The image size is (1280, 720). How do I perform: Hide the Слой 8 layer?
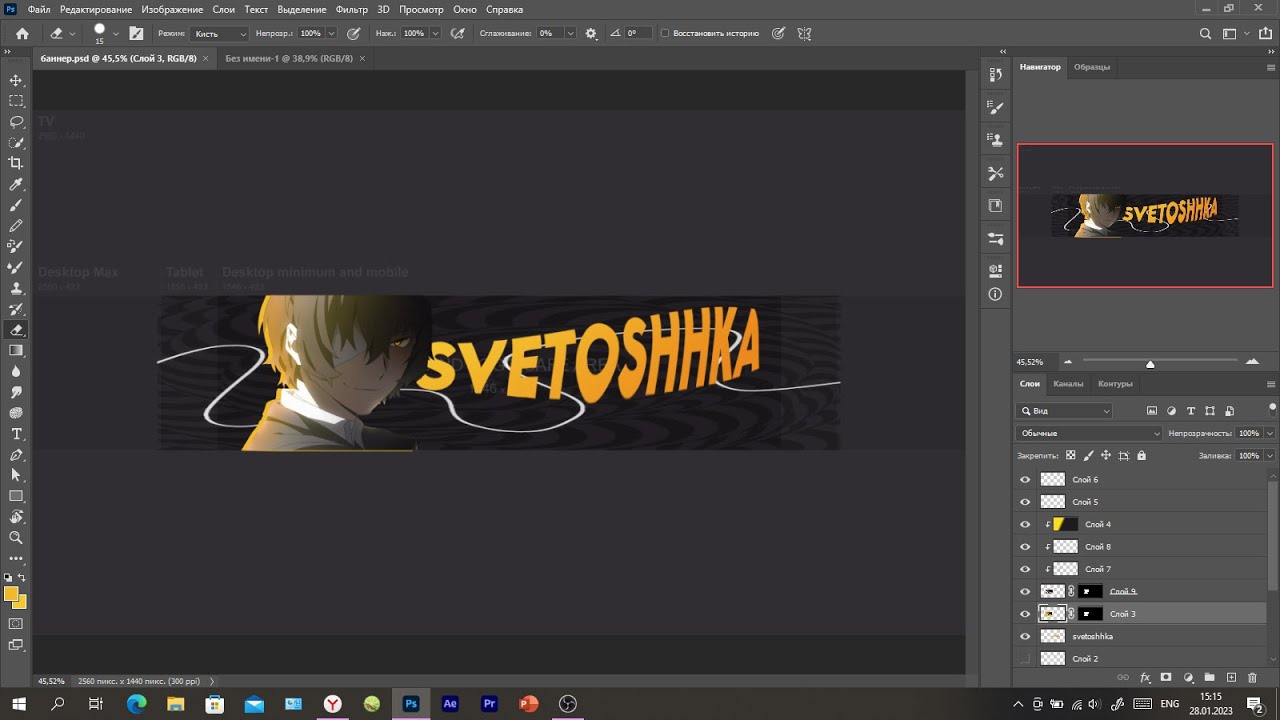coord(1025,547)
